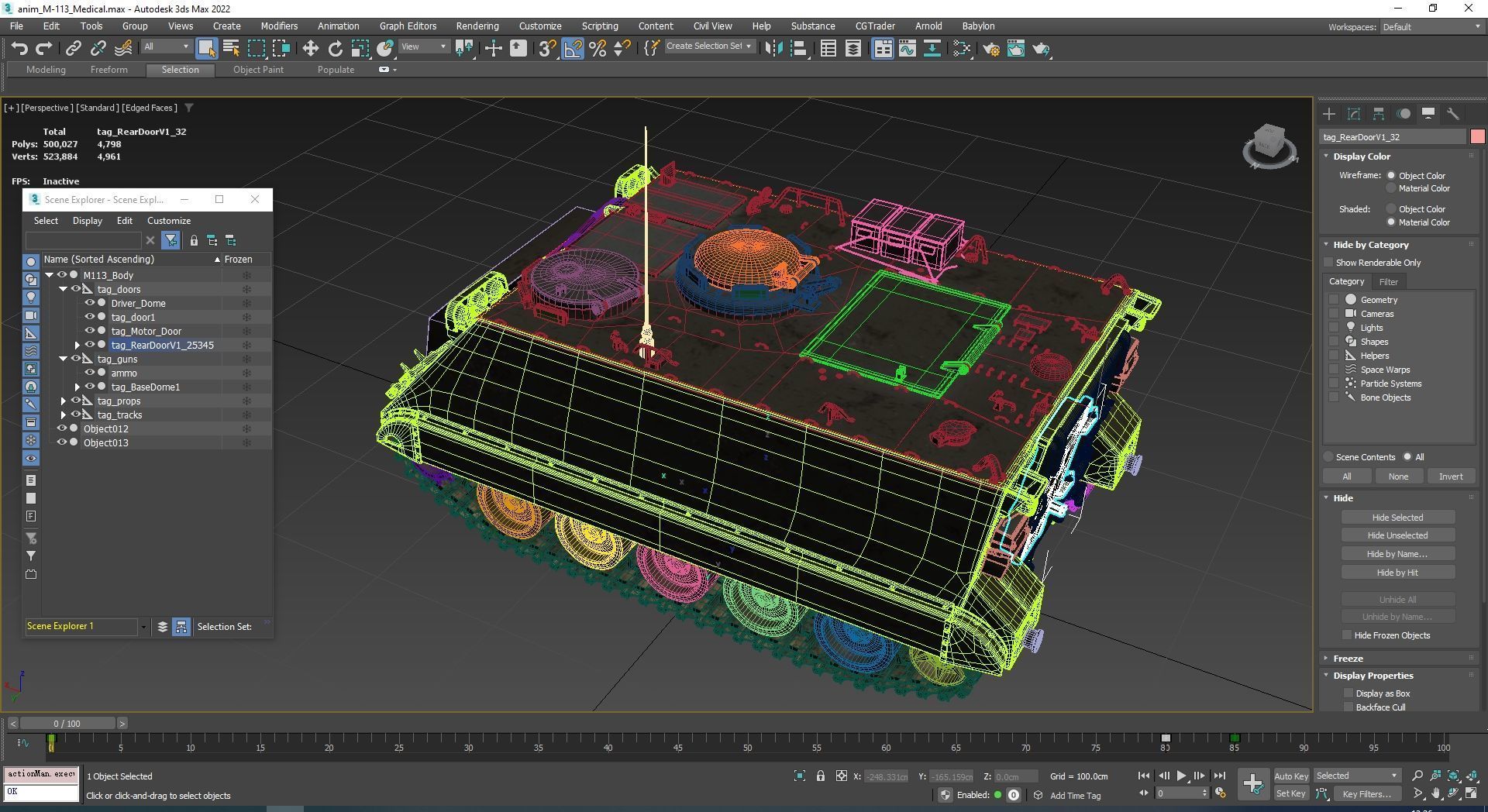This screenshot has width=1488, height=812.
Task: Click the ViewCube in the viewport
Action: point(1269,145)
